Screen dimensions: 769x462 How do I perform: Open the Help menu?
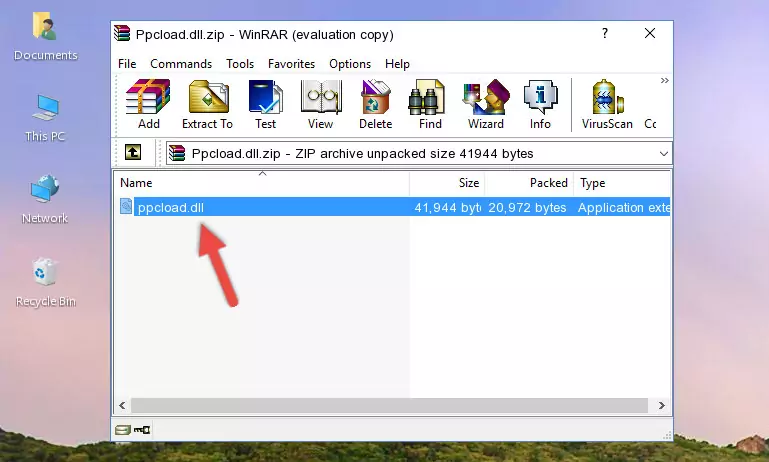[397, 64]
